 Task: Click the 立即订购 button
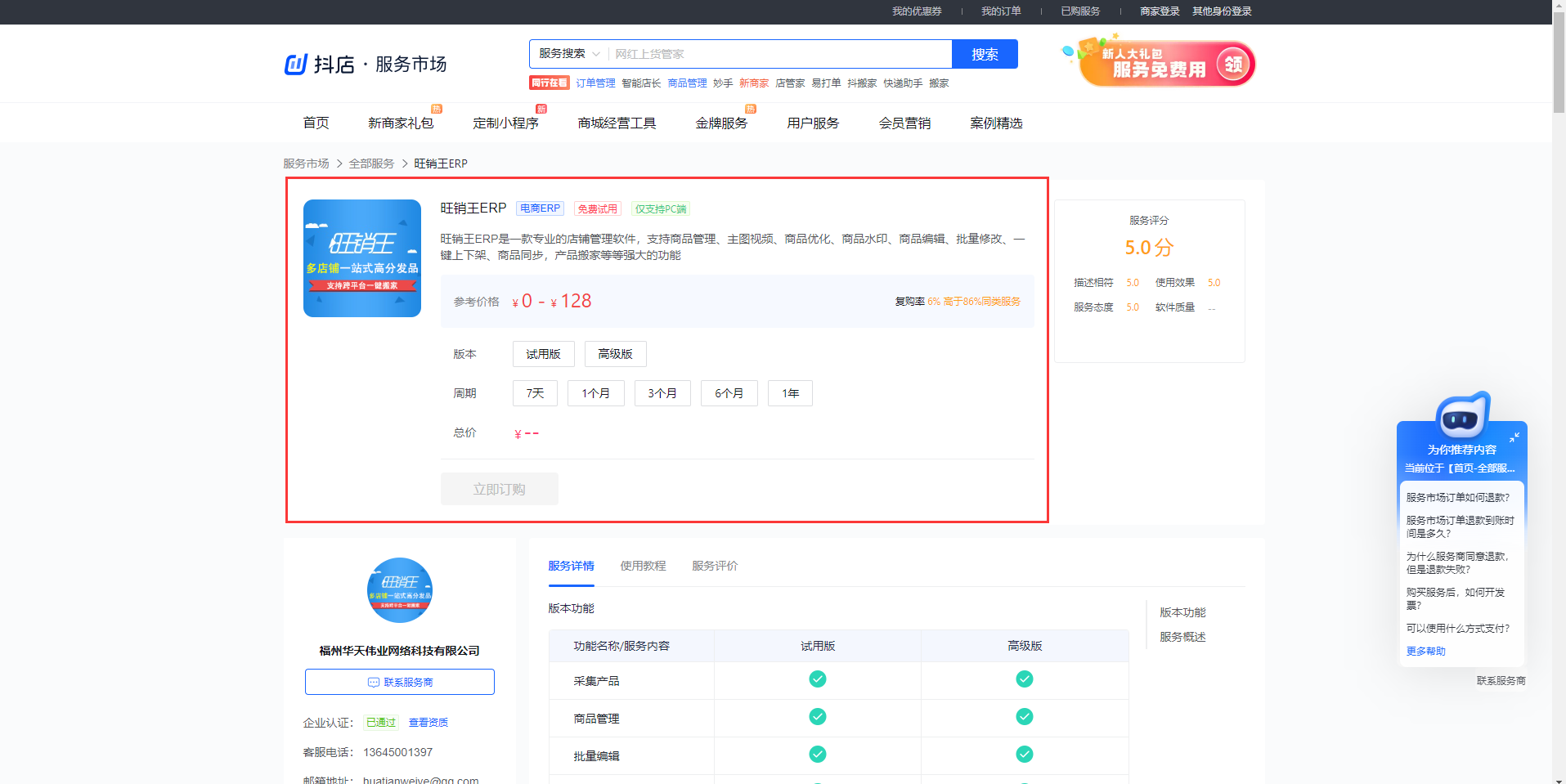click(500, 489)
